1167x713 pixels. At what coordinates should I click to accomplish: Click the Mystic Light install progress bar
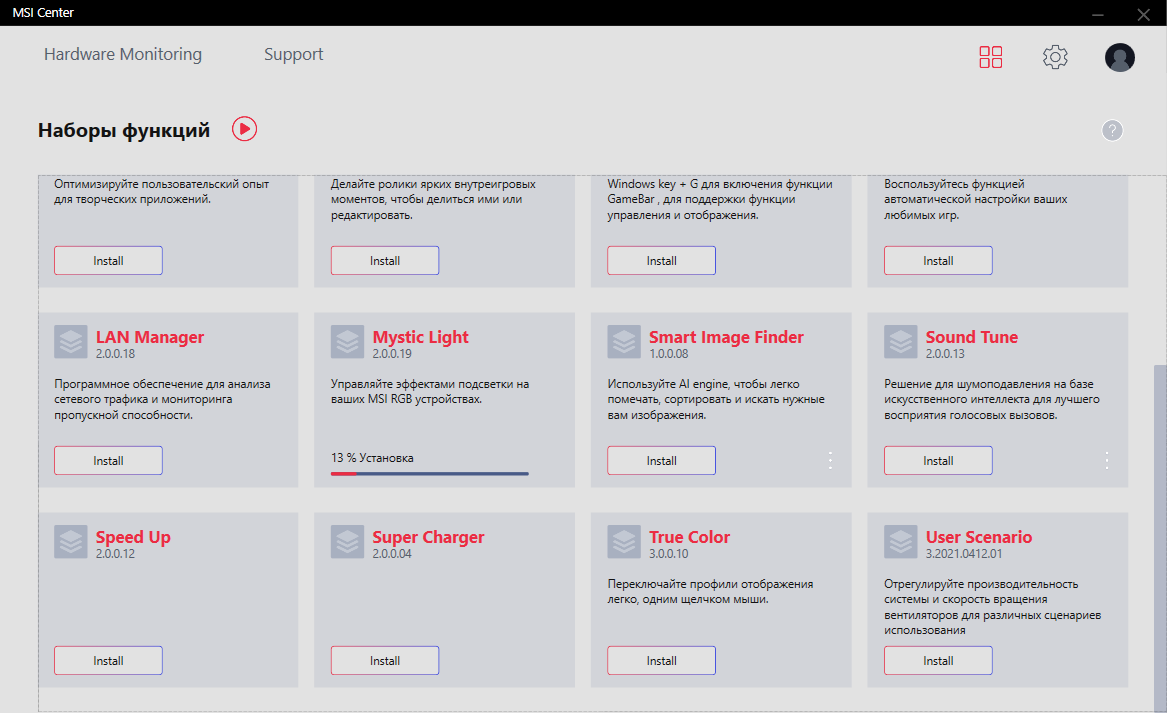429,473
